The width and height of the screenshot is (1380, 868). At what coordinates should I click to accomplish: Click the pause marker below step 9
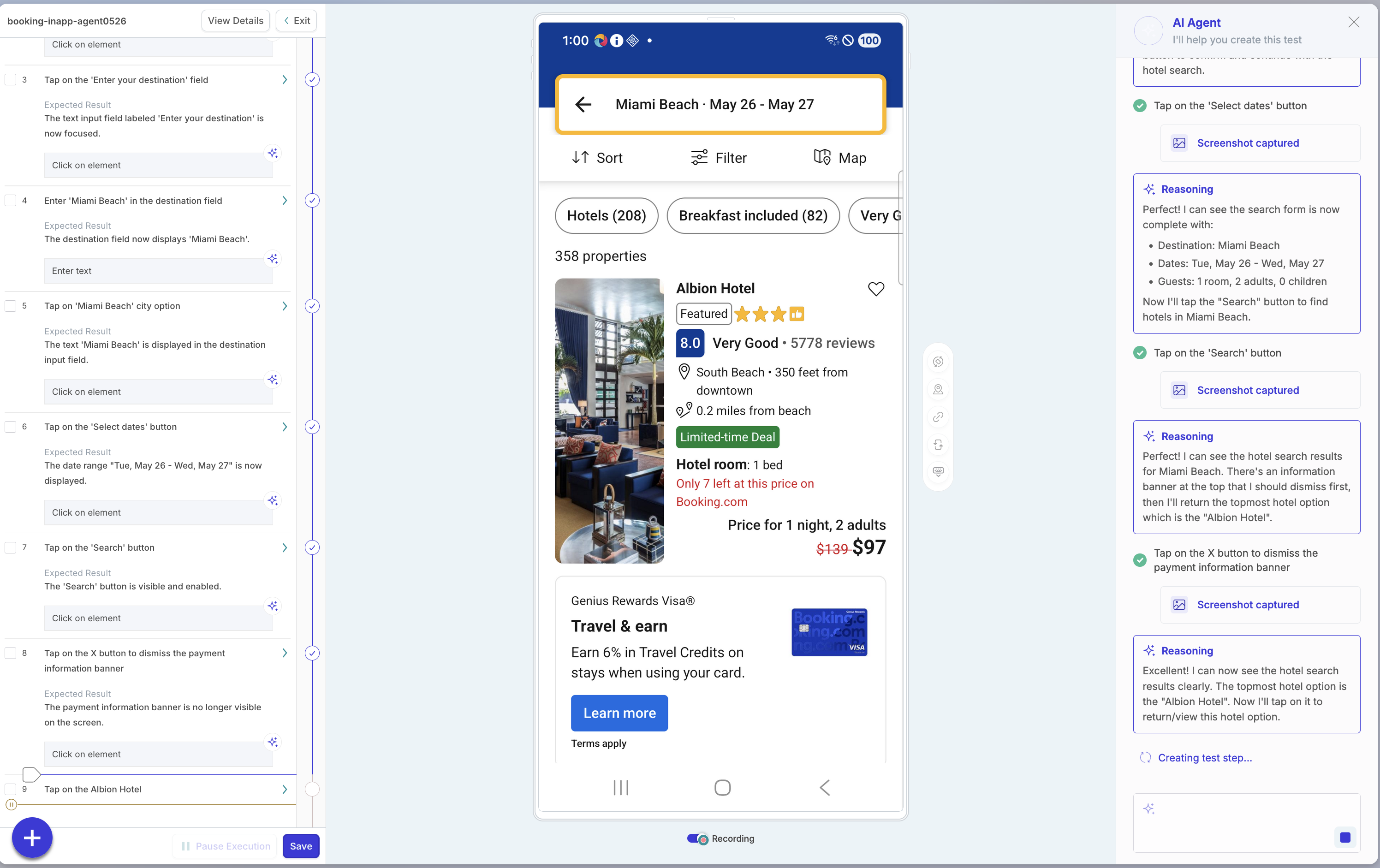coord(11,804)
